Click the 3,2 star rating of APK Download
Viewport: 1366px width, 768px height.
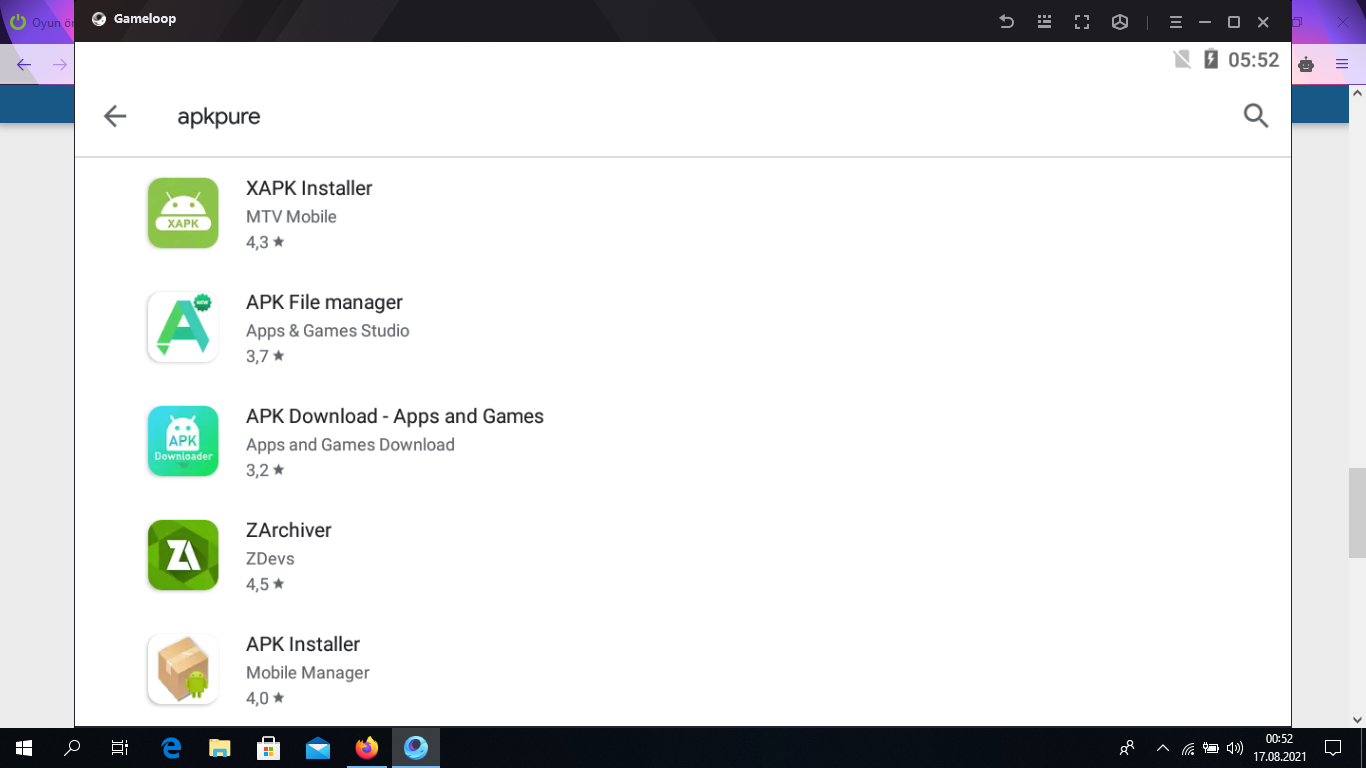click(265, 470)
